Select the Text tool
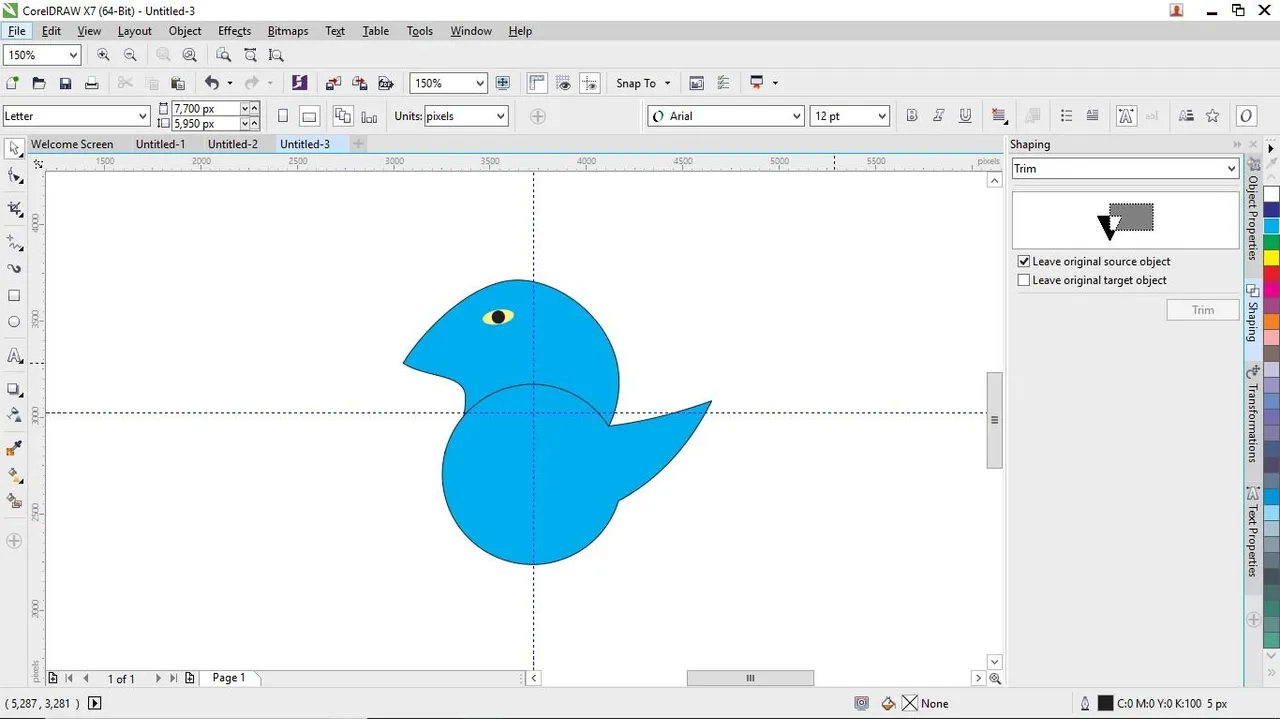 [x=14, y=356]
